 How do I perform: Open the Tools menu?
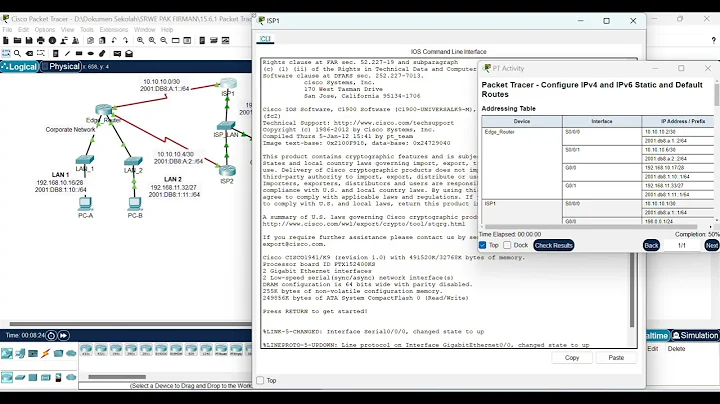tap(86, 29)
